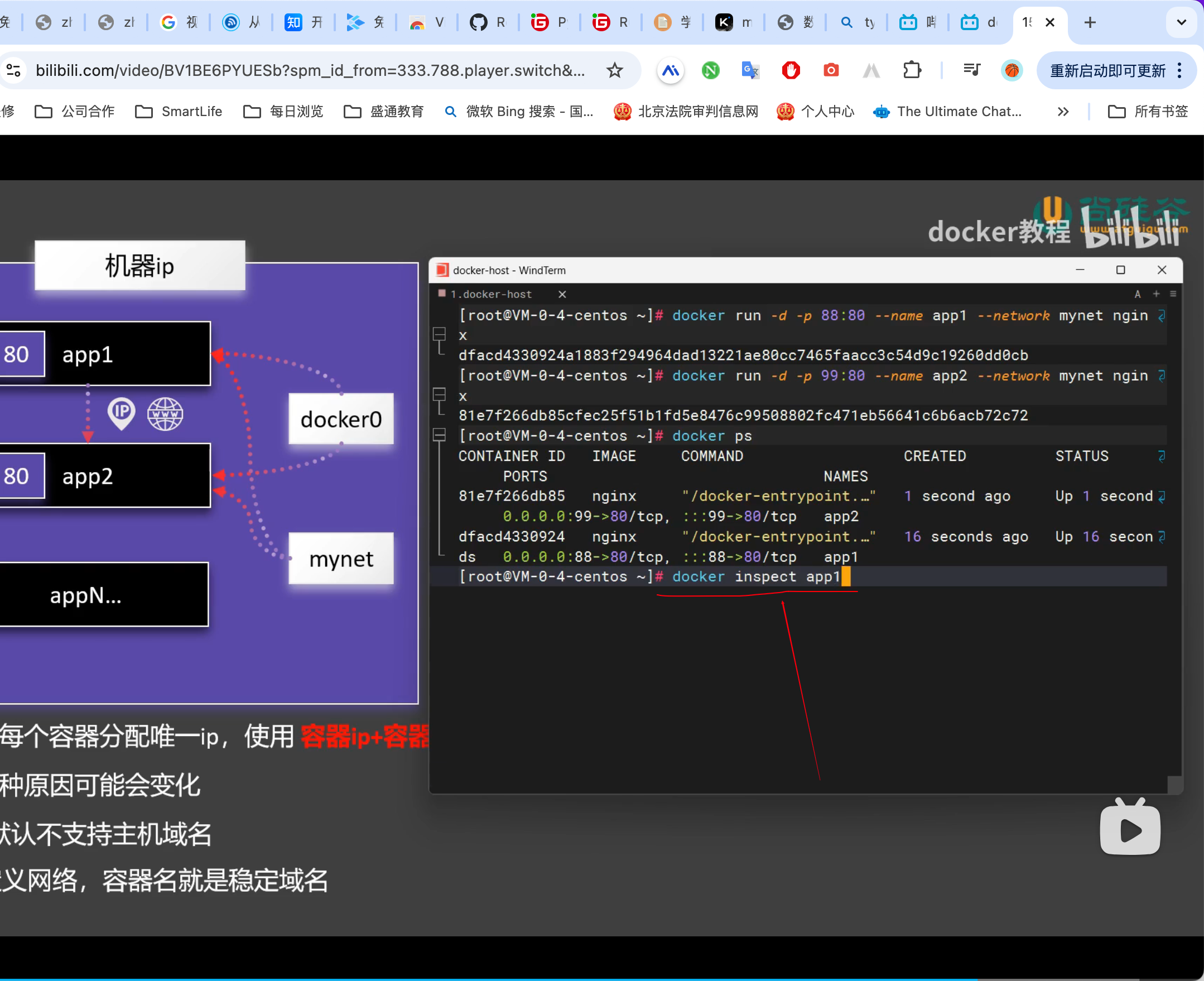Switch to the Zhihu tab

click(x=303, y=23)
